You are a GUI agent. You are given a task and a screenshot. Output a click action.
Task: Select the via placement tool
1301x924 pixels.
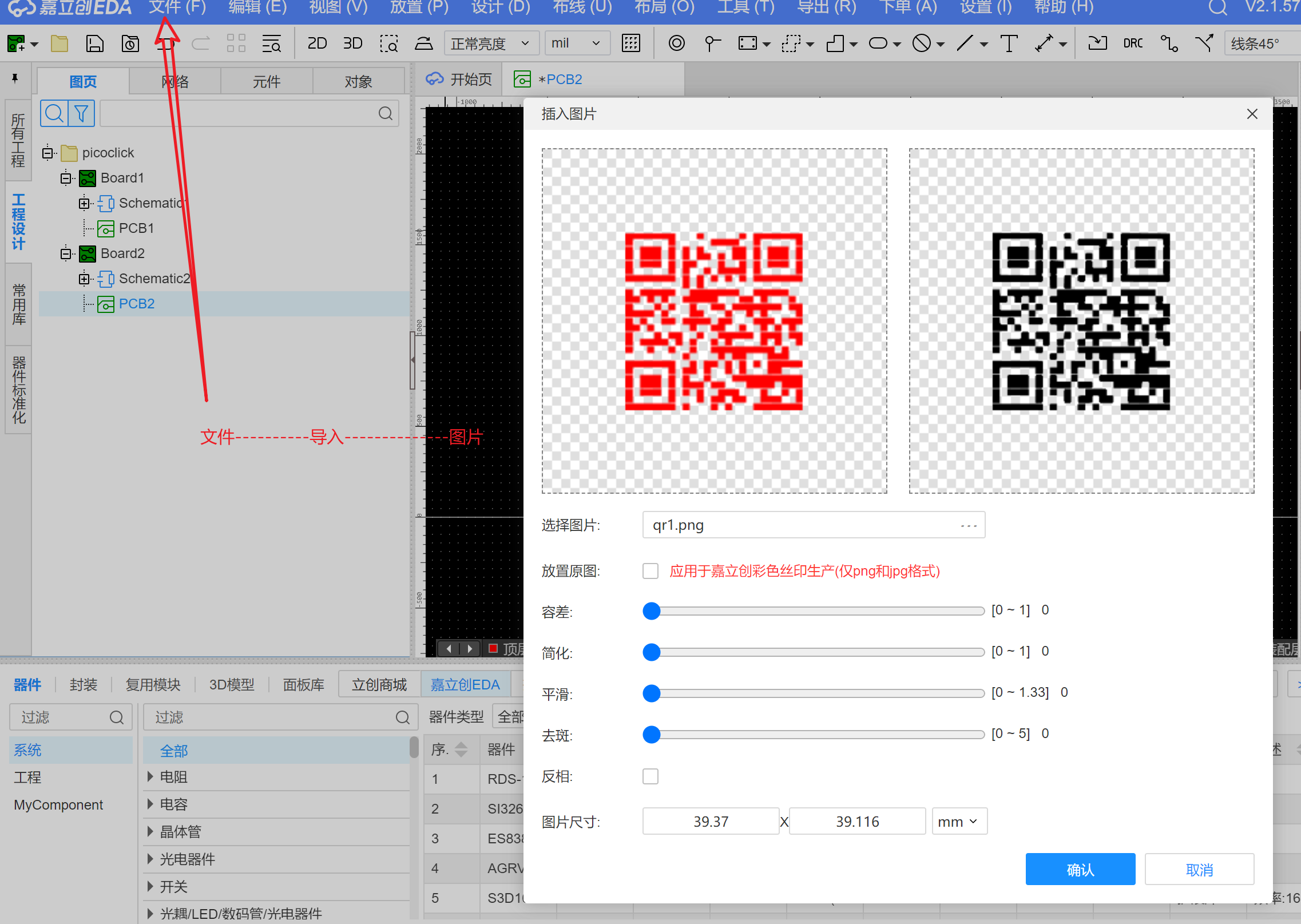pos(677,43)
